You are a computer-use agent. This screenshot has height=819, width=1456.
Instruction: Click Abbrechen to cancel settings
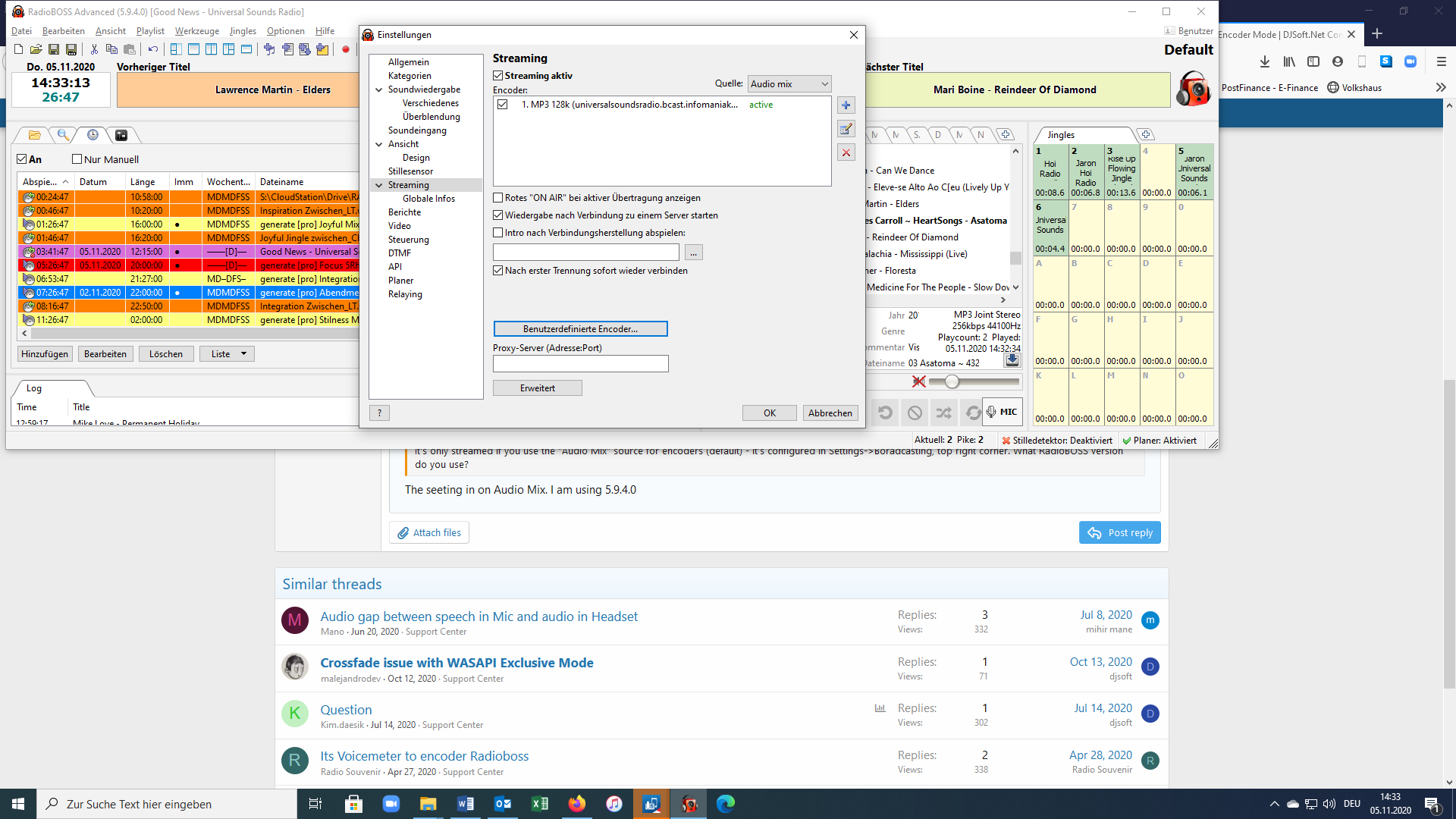click(x=830, y=413)
